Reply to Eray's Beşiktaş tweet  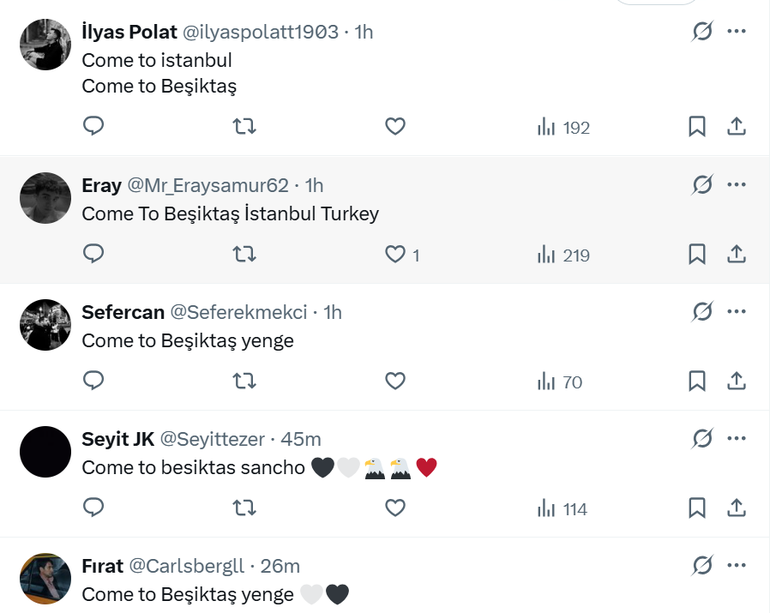click(x=93, y=254)
